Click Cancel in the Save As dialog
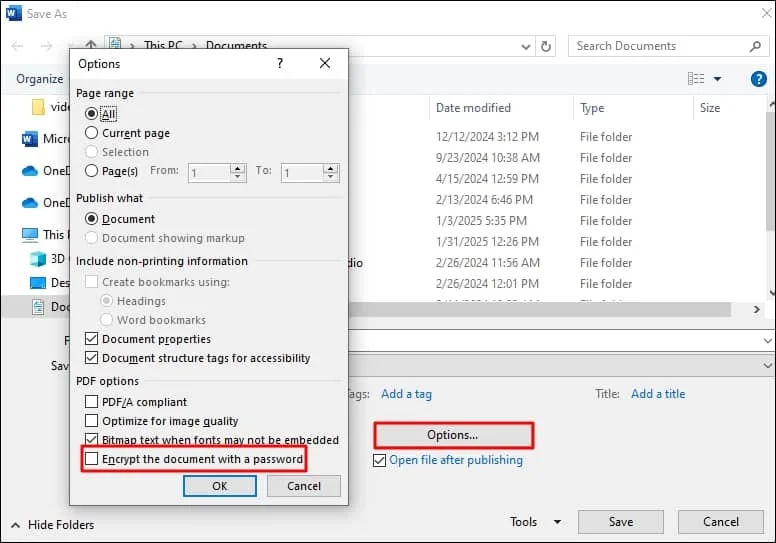The height and width of the screenshot is (543, 776). (x=721, y=522)
